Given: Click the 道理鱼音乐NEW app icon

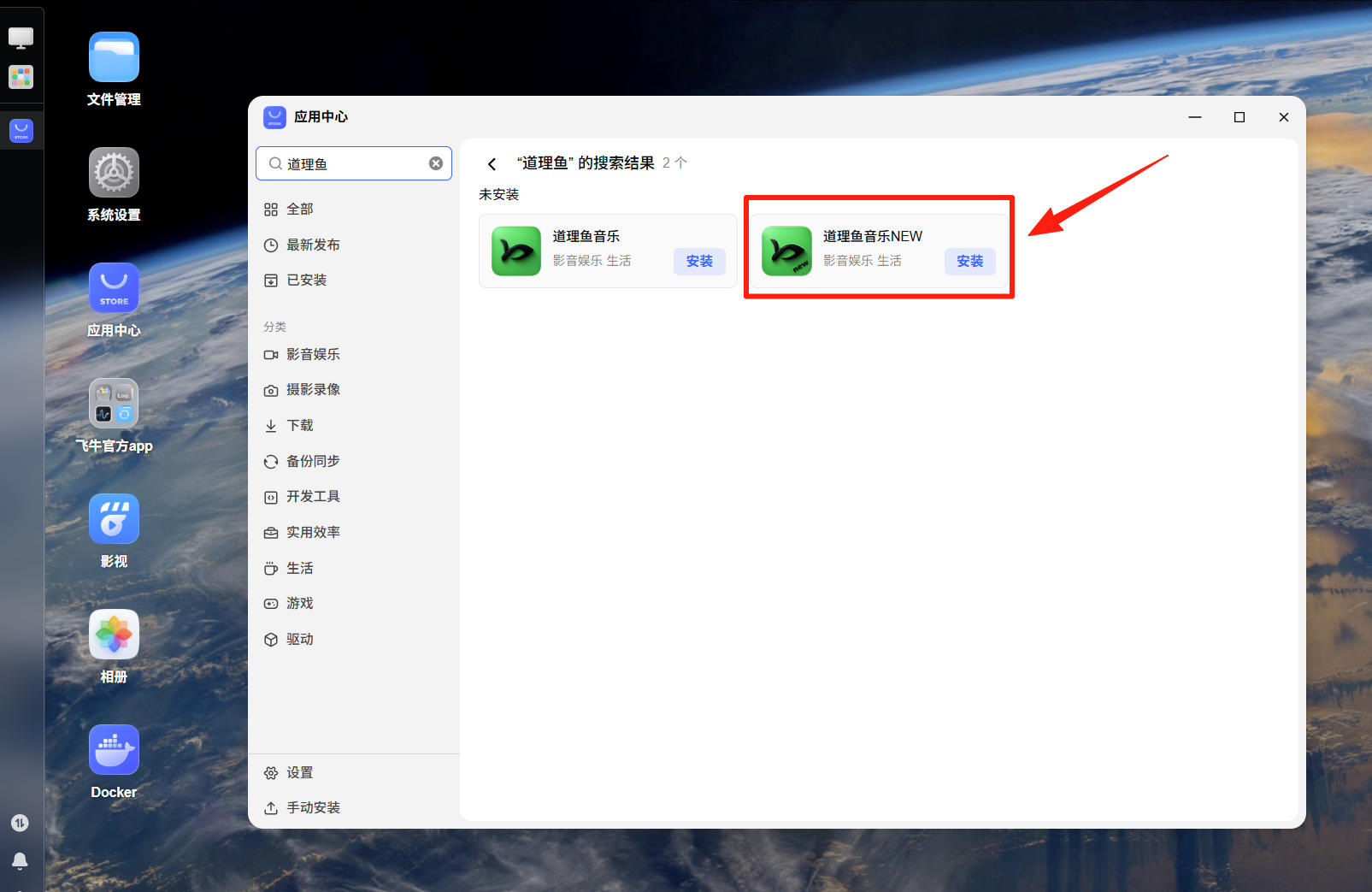Looking at the screenshot, I should pyautogui.click(x=786, y=251).
